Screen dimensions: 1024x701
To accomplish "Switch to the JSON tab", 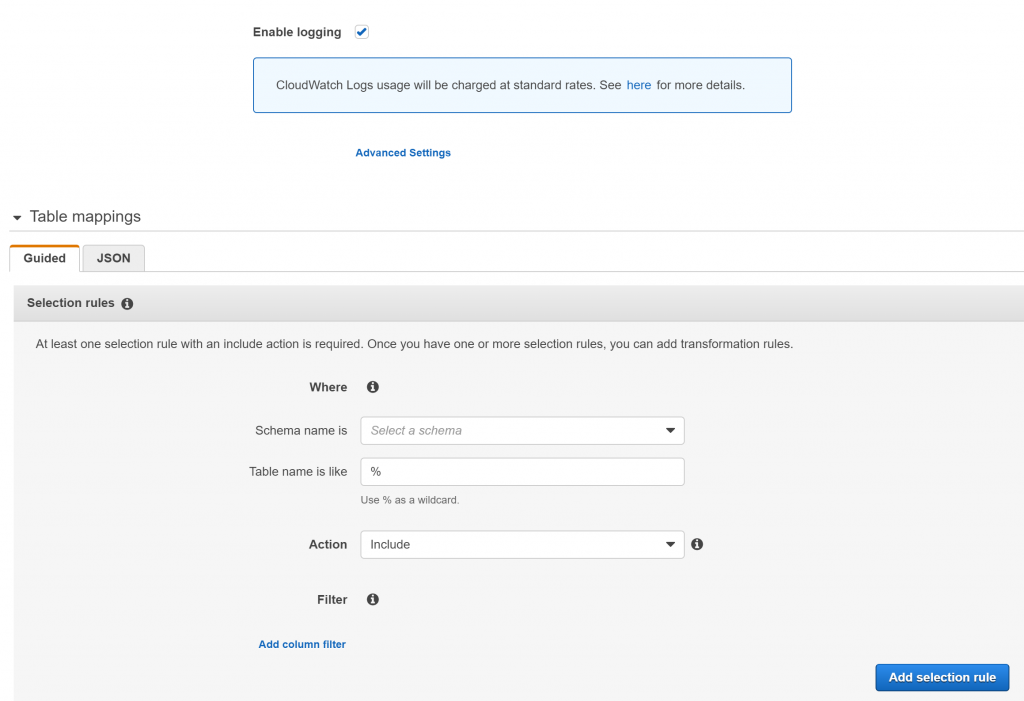I will click(x=114, y=258).
